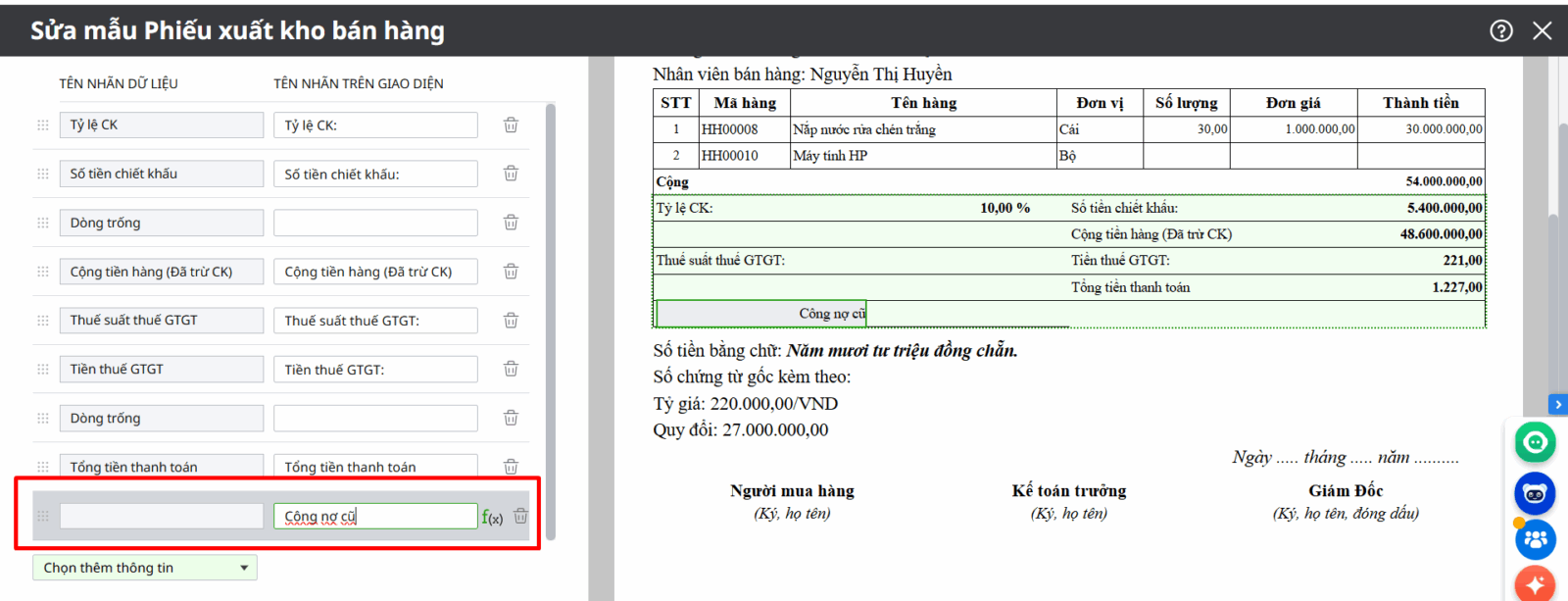Delete the second Dòng trống row
1568x601 pixels.
coord(511,418)
